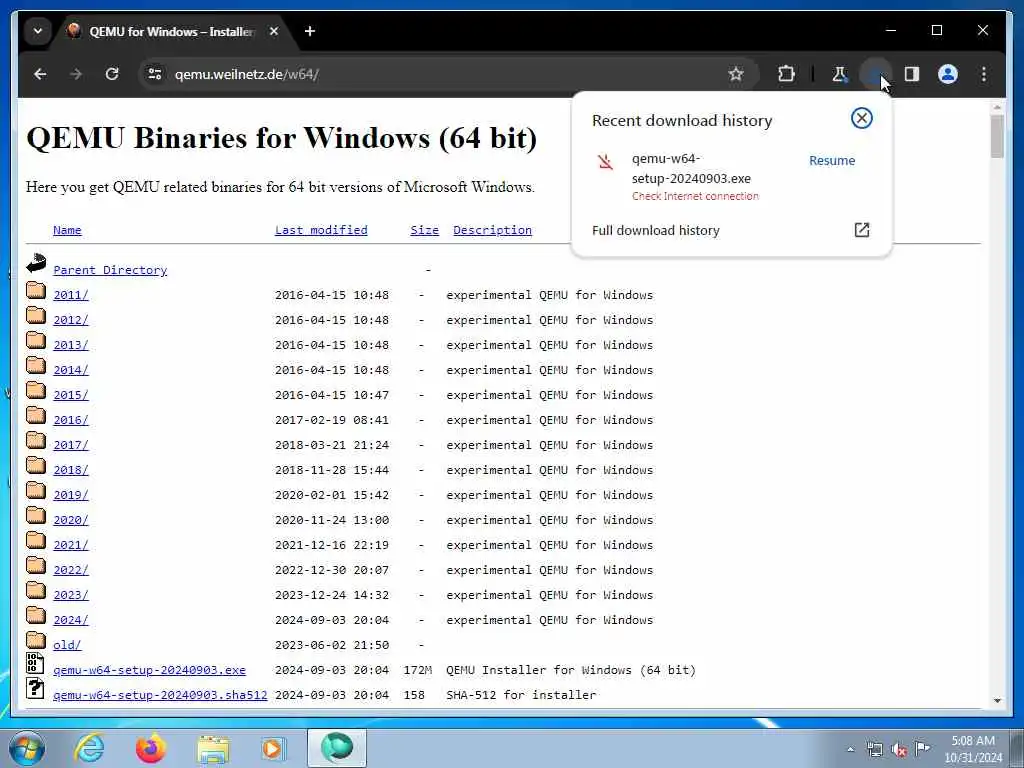Launch Firefox from taskbar

(151, 748)
